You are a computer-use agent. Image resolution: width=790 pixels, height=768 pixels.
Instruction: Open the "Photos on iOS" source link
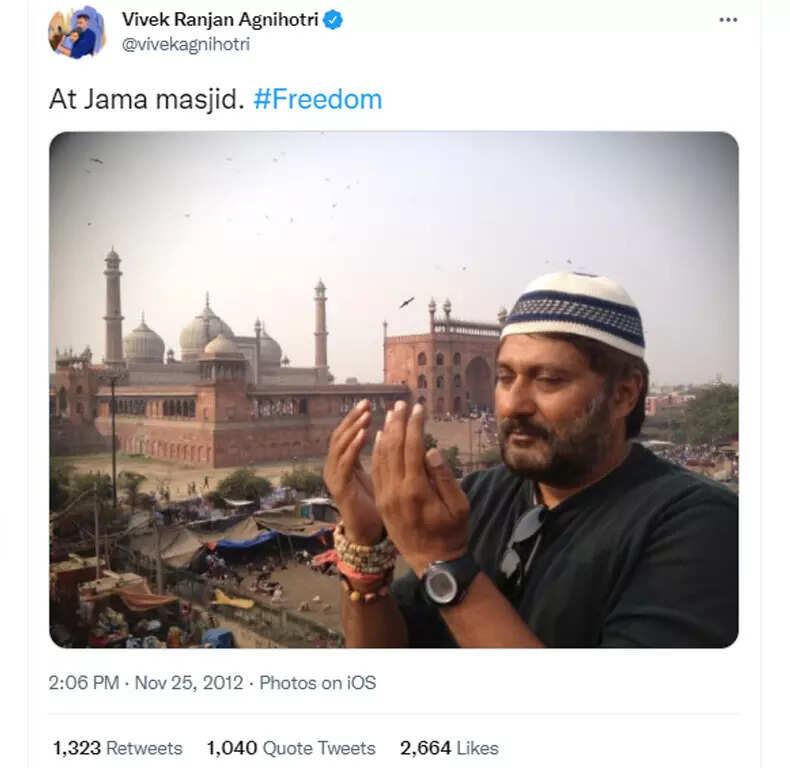click(x=317, y=683)
